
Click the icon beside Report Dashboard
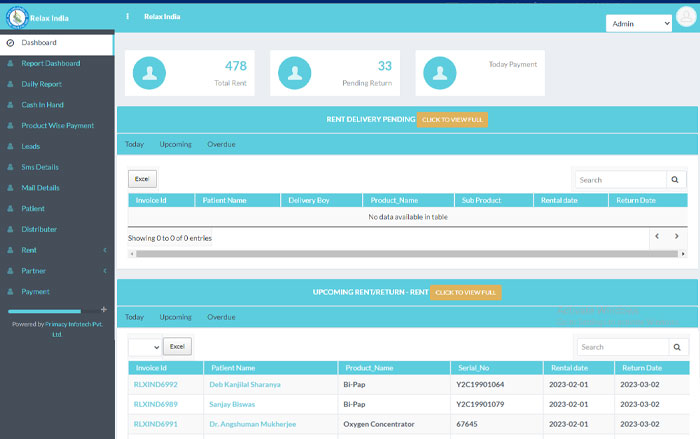pos(10,63)
